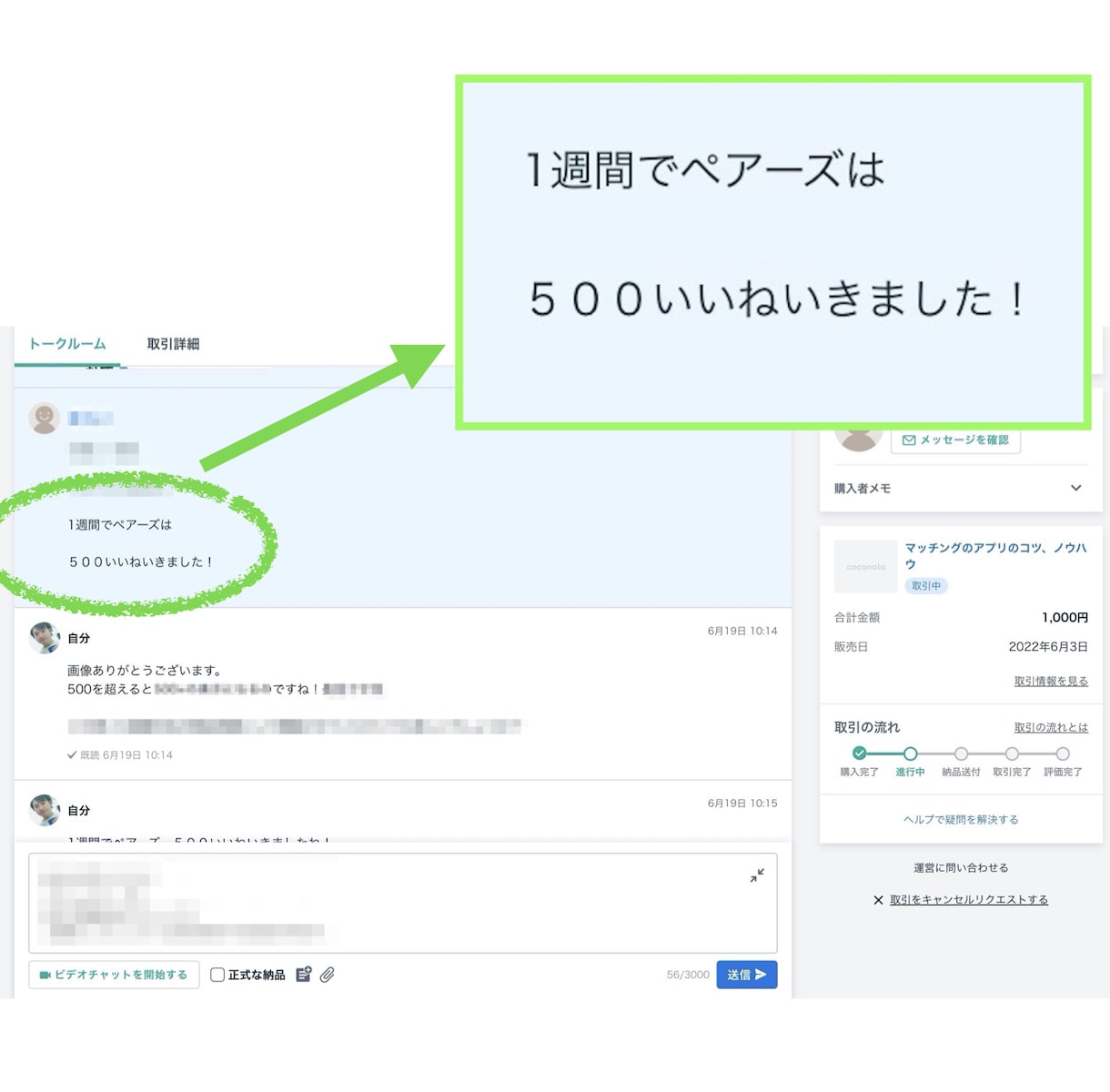Click the 1,000円 total amount
The height and width of the screenshot is (1092, 1110).
pyautogui.click(x=1065, y=618)
